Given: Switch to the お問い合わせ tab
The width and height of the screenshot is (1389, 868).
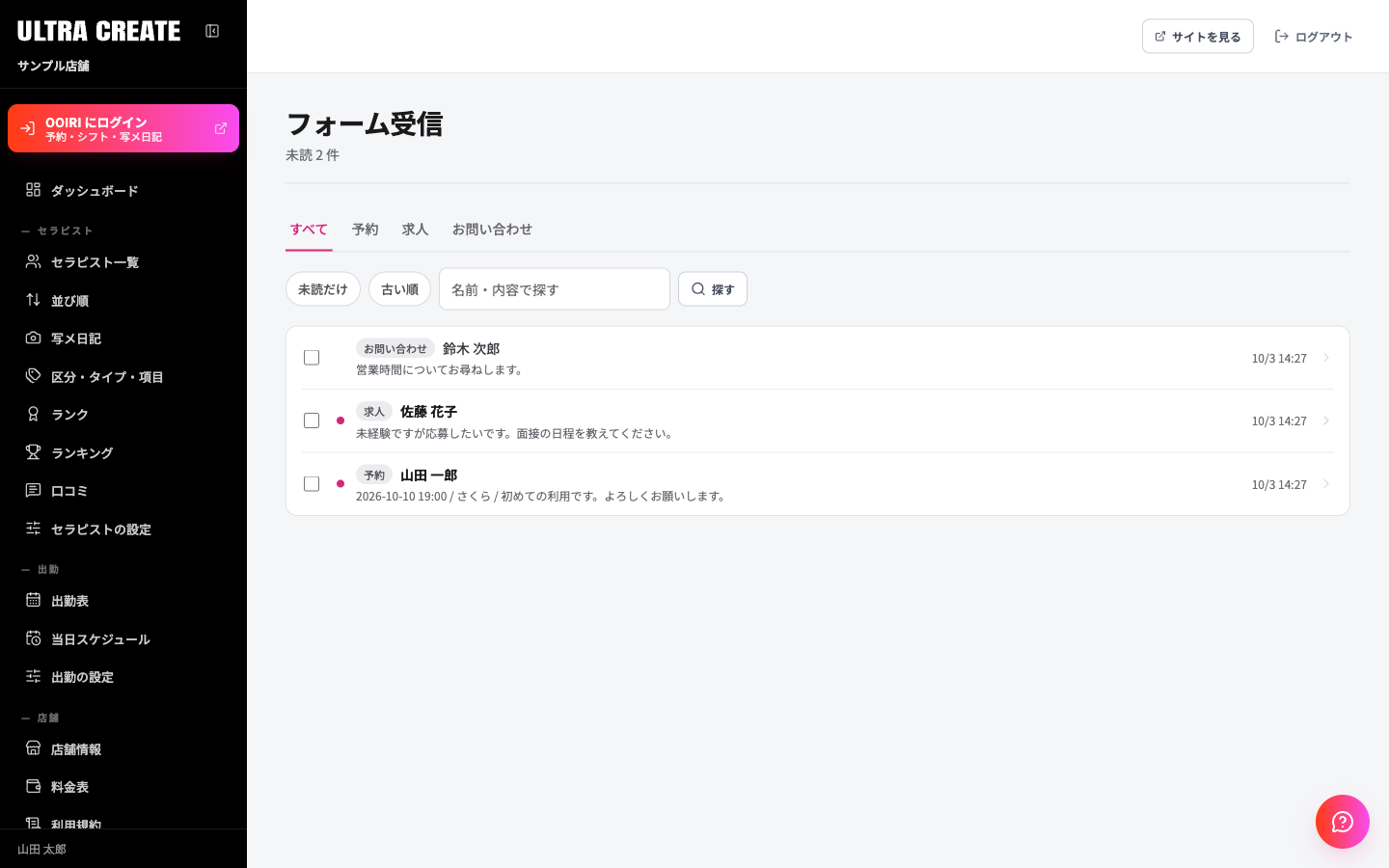Looking at the screenshot, I should (492, 230).
